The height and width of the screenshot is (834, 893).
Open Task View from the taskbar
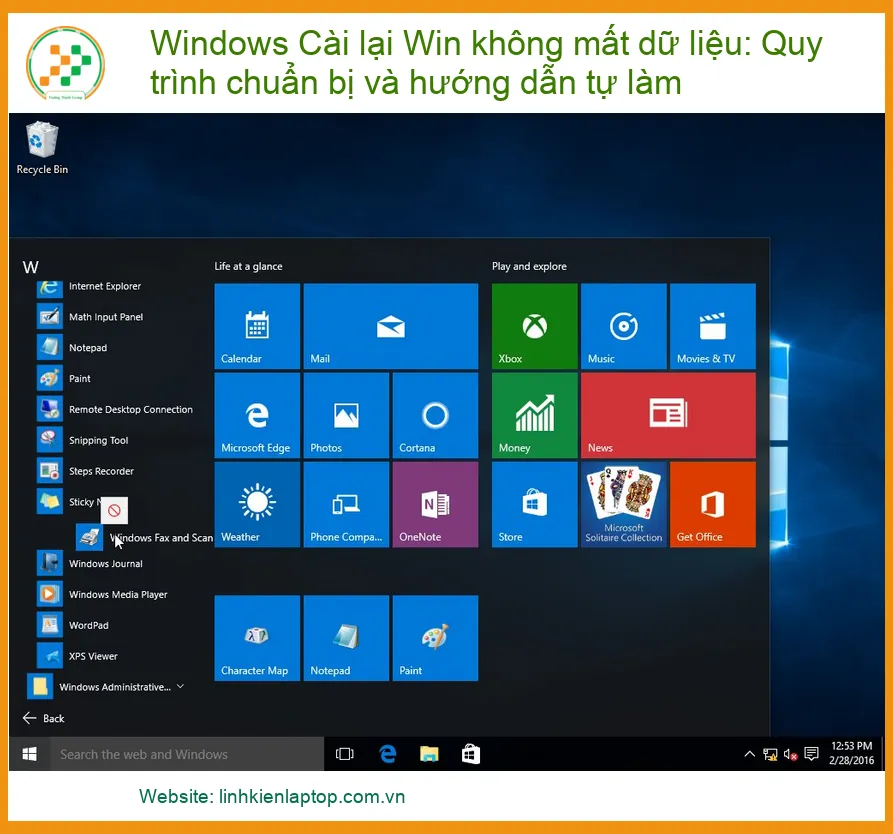tap(345, 754)
